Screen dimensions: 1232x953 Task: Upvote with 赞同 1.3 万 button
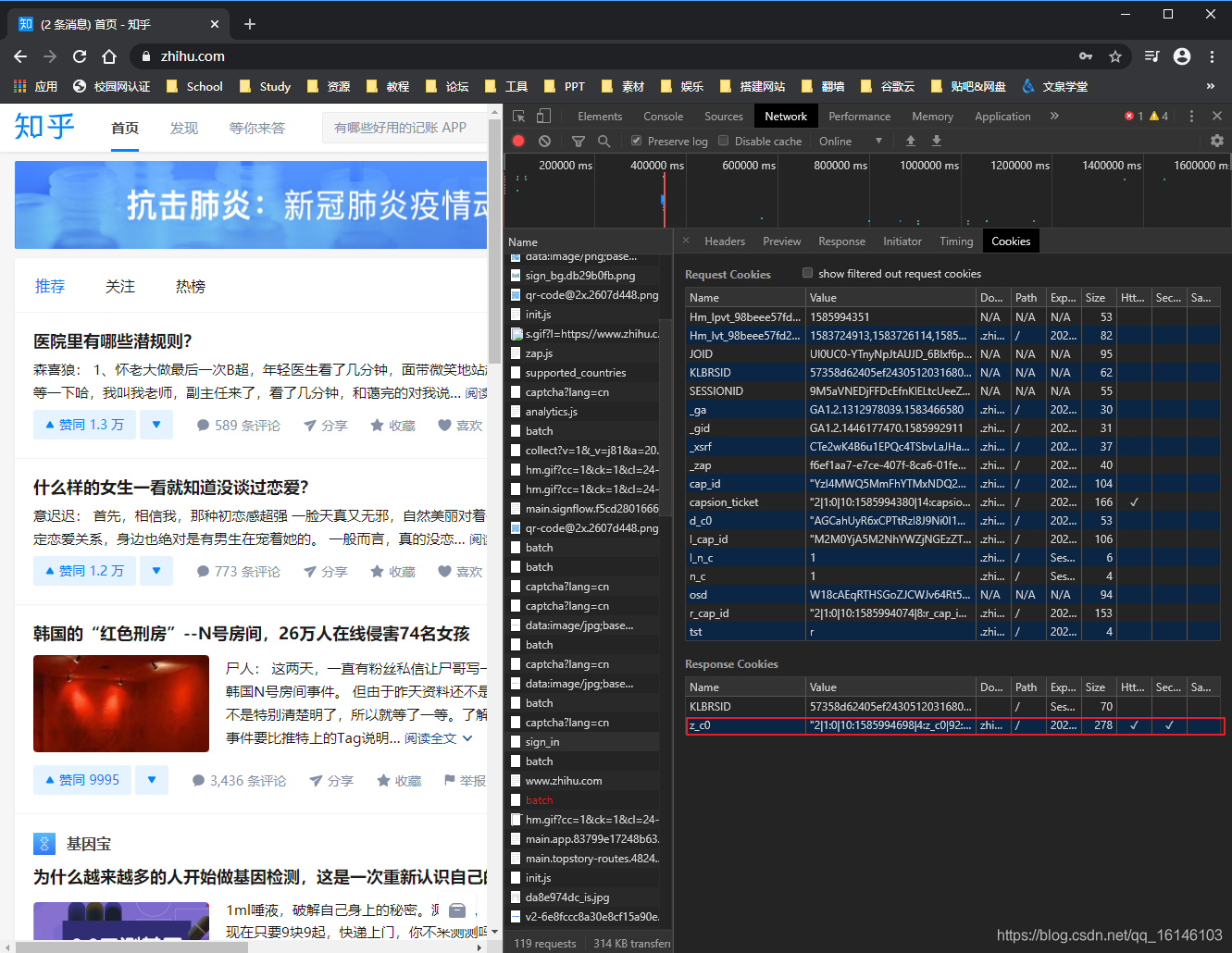tap(84, 425)
